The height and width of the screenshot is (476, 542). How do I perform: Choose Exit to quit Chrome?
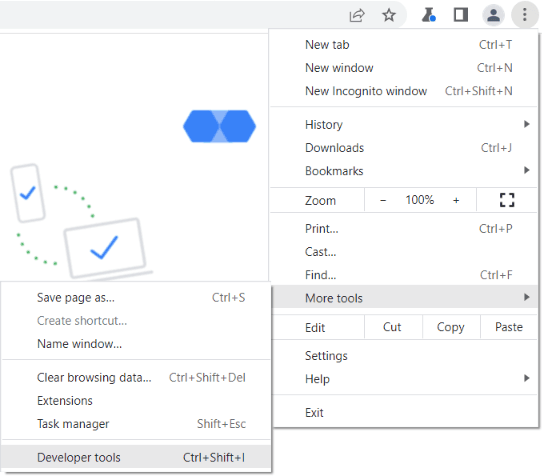[x=404, y=413]
